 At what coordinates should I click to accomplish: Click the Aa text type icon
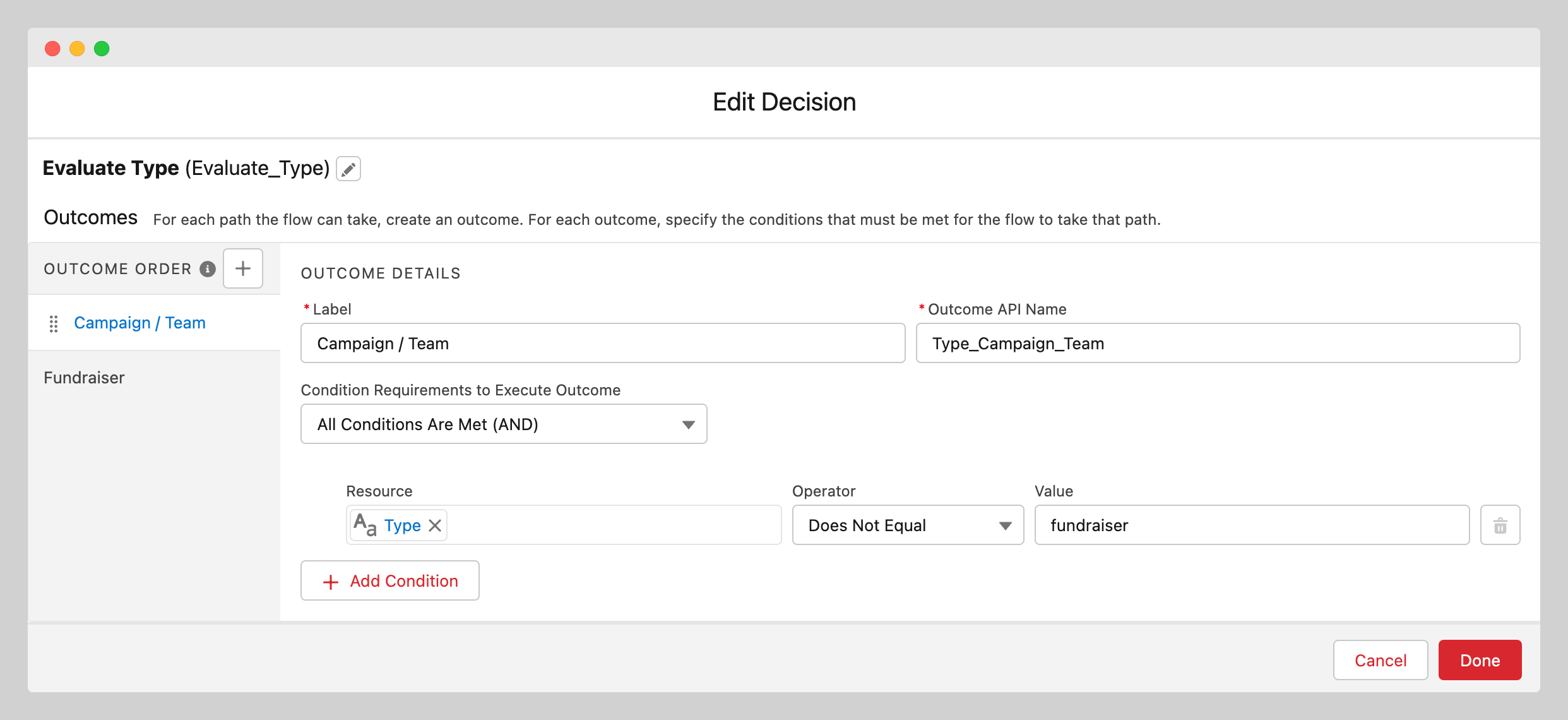pos(365,524)
